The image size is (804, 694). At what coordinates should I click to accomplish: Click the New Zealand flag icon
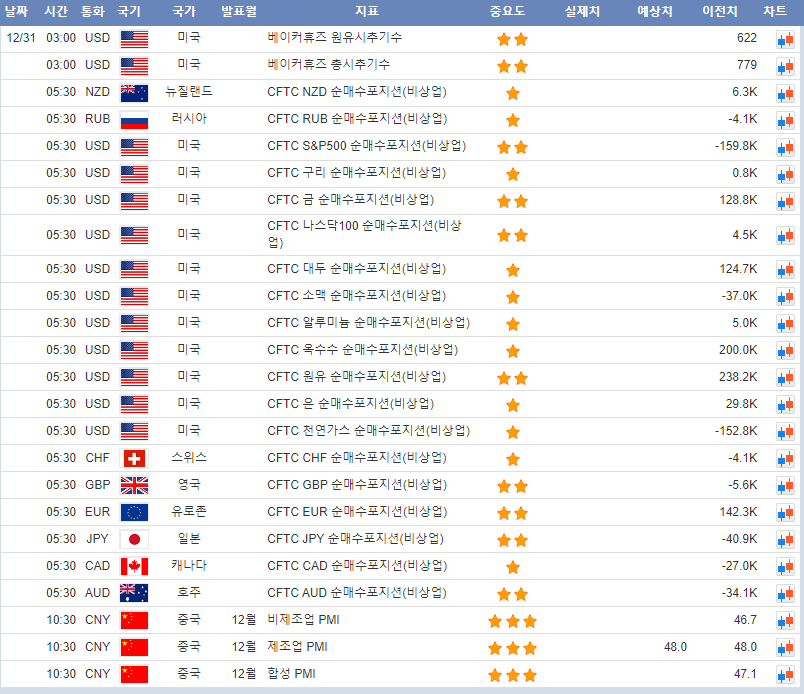click(x=134, y=92)
